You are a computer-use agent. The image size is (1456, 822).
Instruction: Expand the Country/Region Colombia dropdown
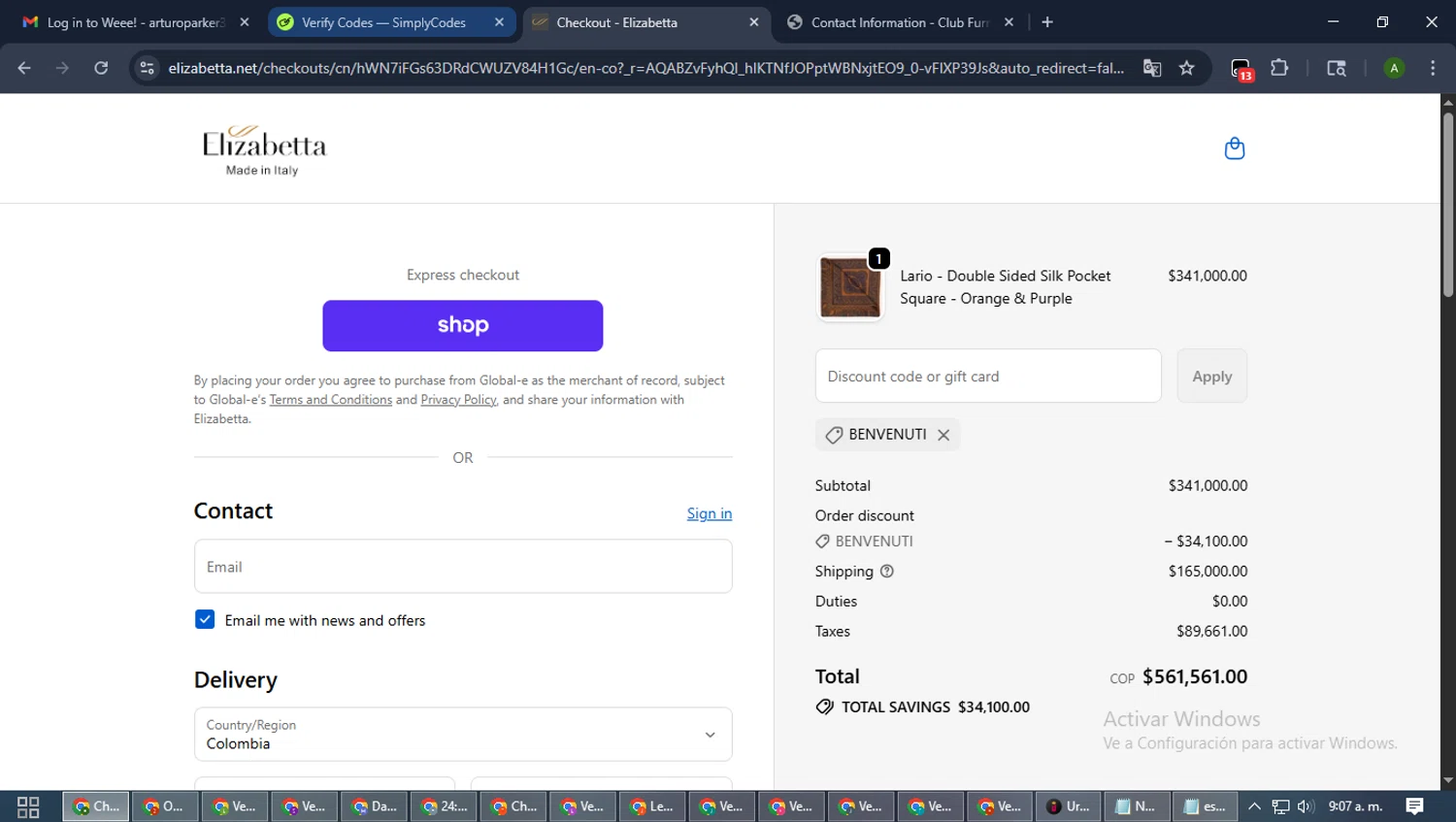click(463, 735)
